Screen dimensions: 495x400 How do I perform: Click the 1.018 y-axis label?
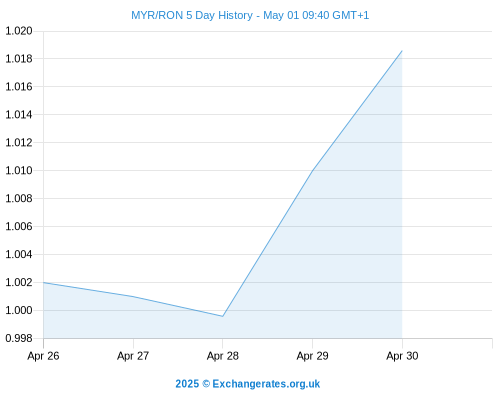pyautogui.click(x=19, y=59)
